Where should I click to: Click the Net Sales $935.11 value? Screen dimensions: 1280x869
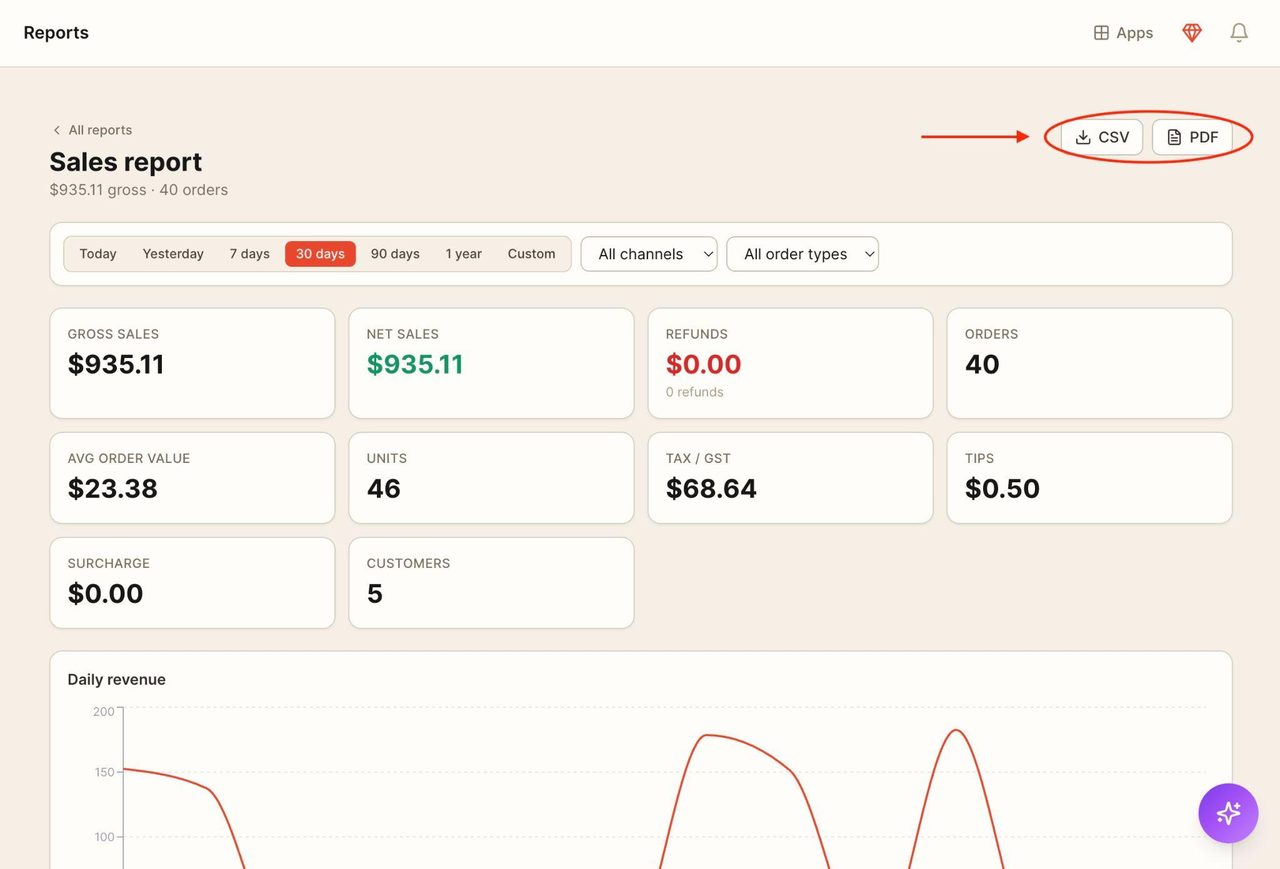pyautogui.click(x=415, y=364)
